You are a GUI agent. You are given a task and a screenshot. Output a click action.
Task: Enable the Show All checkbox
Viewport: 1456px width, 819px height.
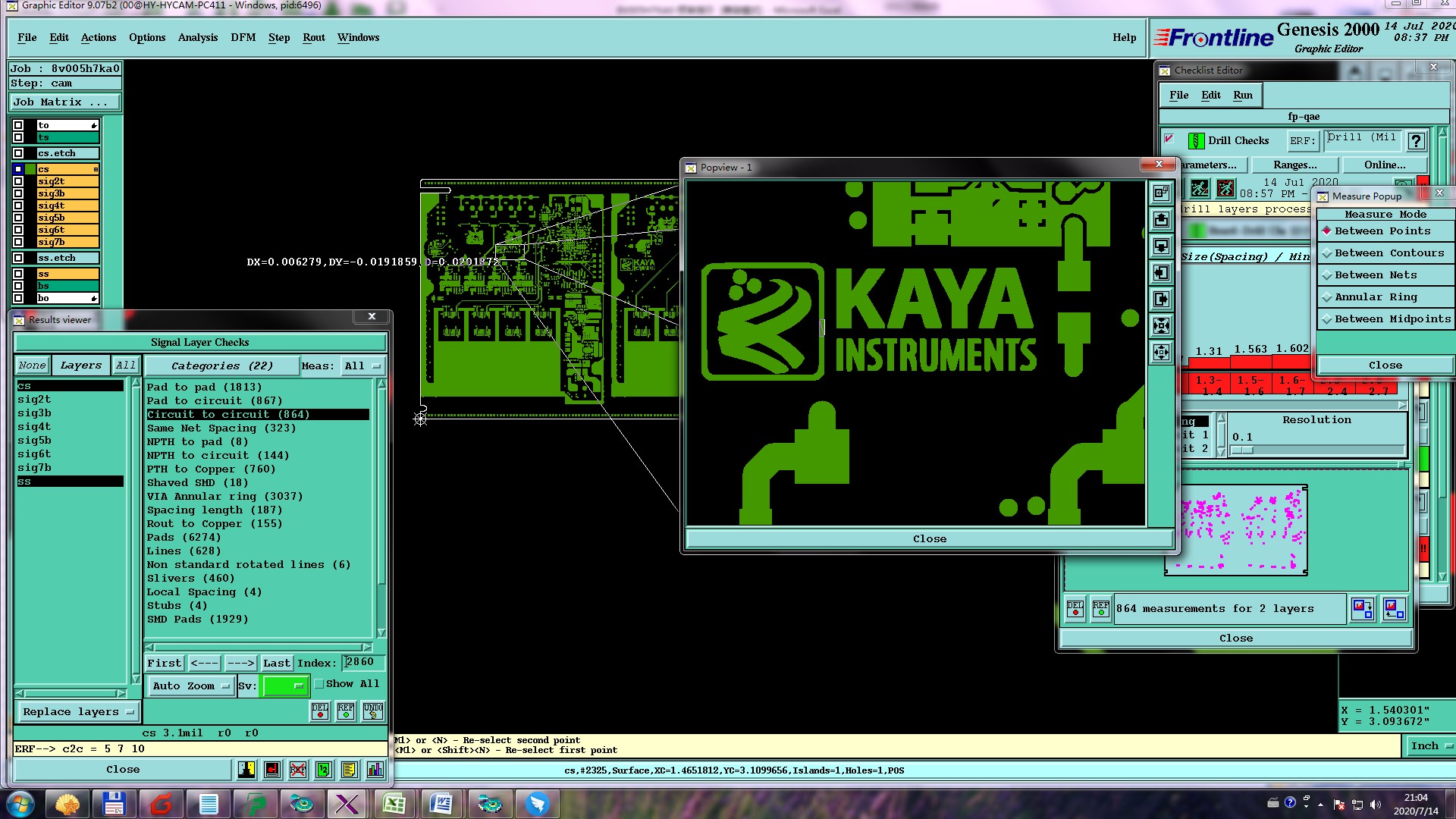pos(319,684)
